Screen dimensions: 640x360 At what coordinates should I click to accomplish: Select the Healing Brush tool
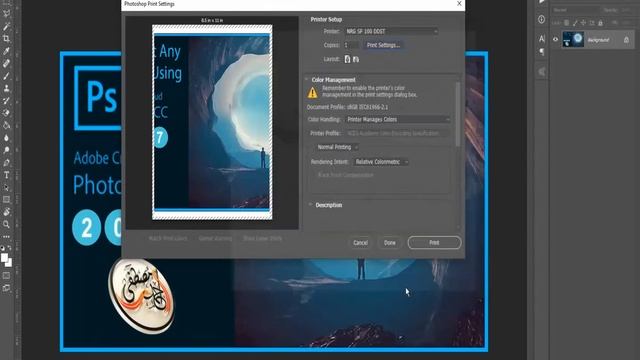7,63
